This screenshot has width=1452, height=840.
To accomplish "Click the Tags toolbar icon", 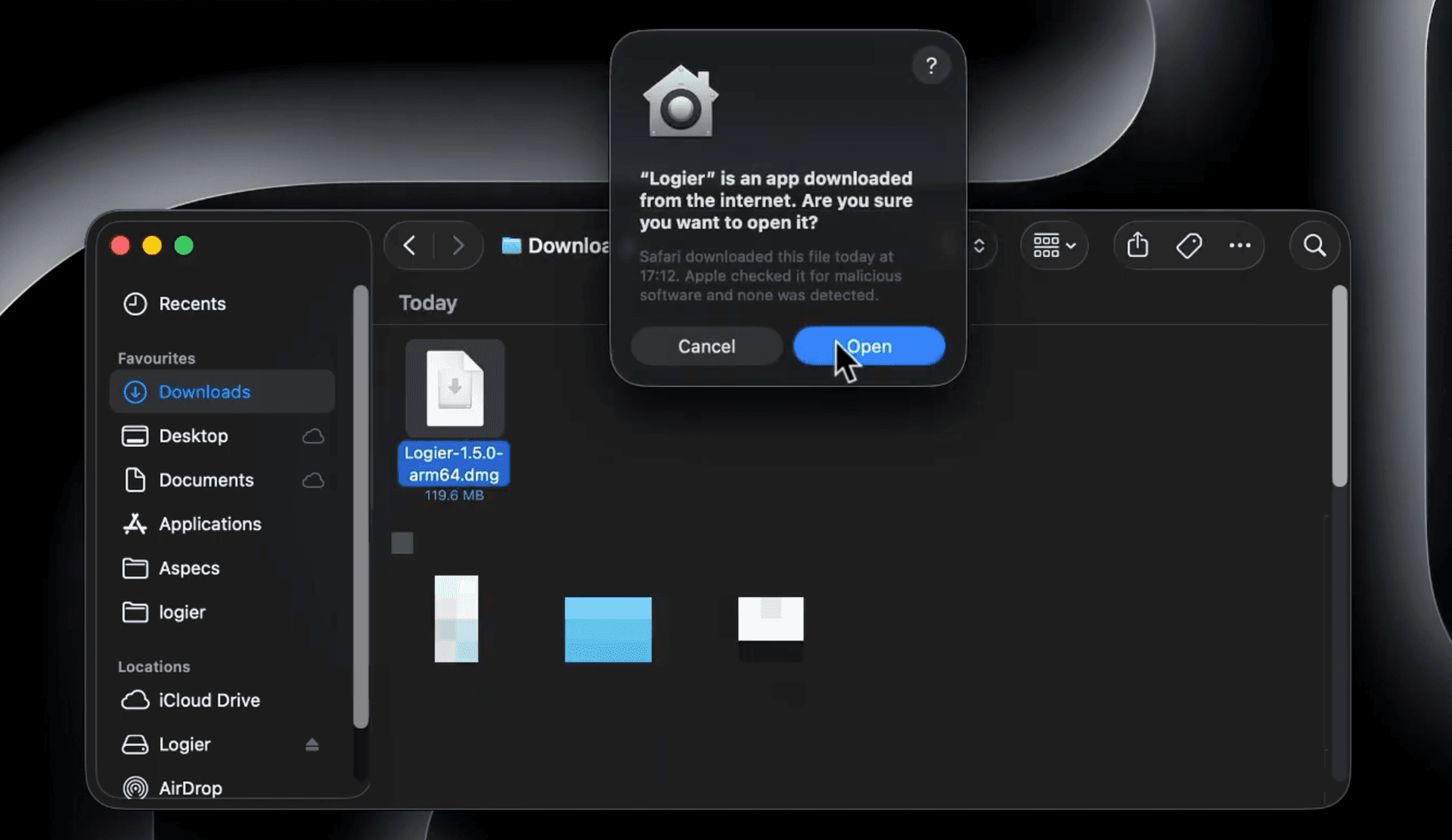I will [1189, 246].
